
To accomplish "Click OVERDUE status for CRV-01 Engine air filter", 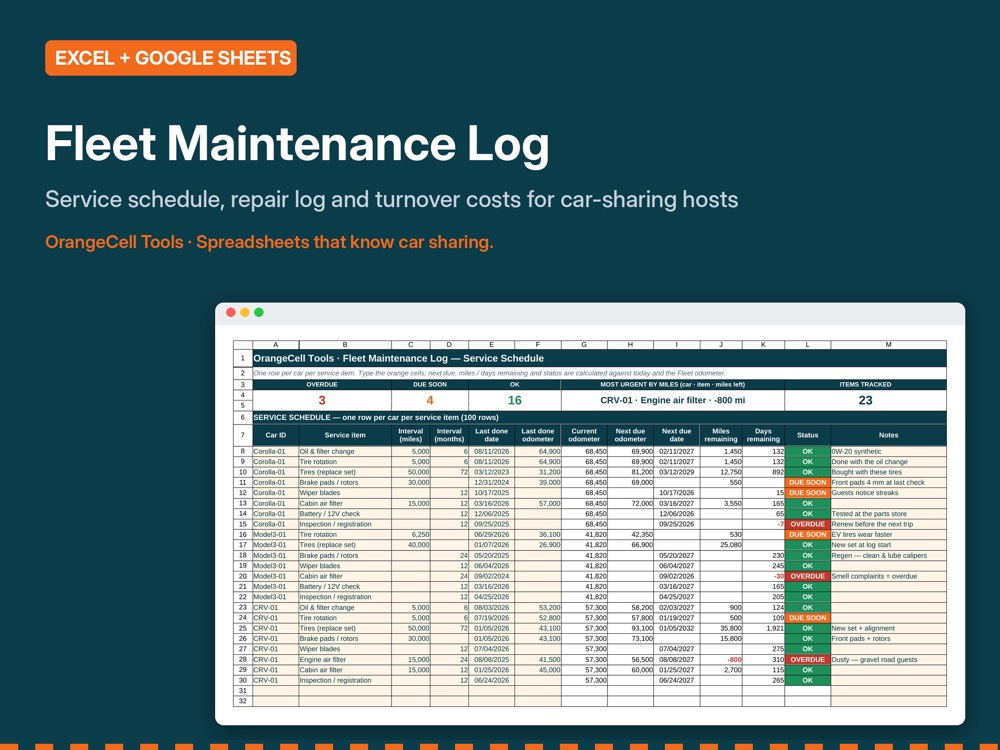I will tap(807, 659).
